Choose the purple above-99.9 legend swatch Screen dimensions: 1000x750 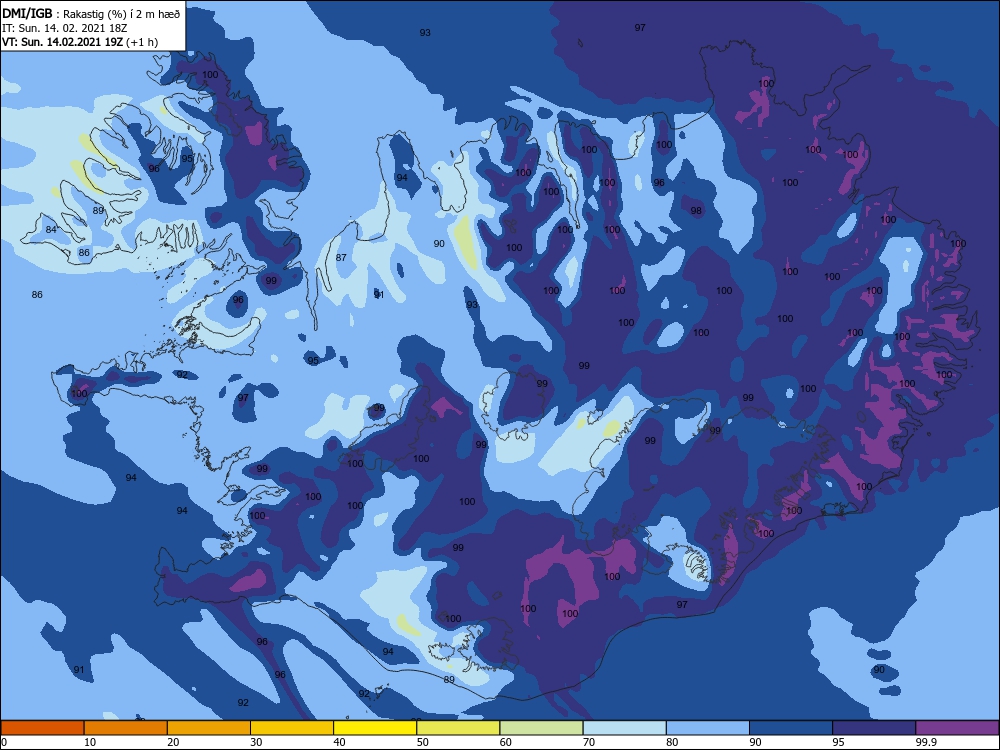pos(957,728)
